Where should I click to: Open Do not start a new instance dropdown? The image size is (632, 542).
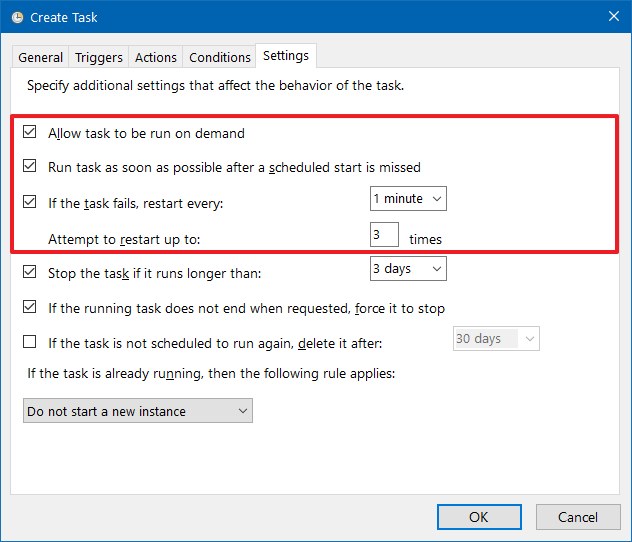(138, 411)
